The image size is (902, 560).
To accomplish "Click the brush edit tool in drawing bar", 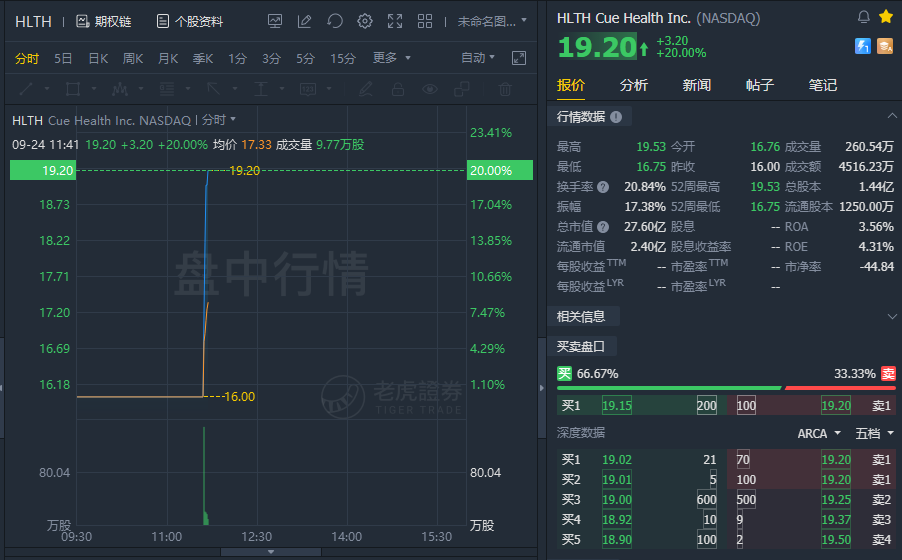I will point(365,89).
